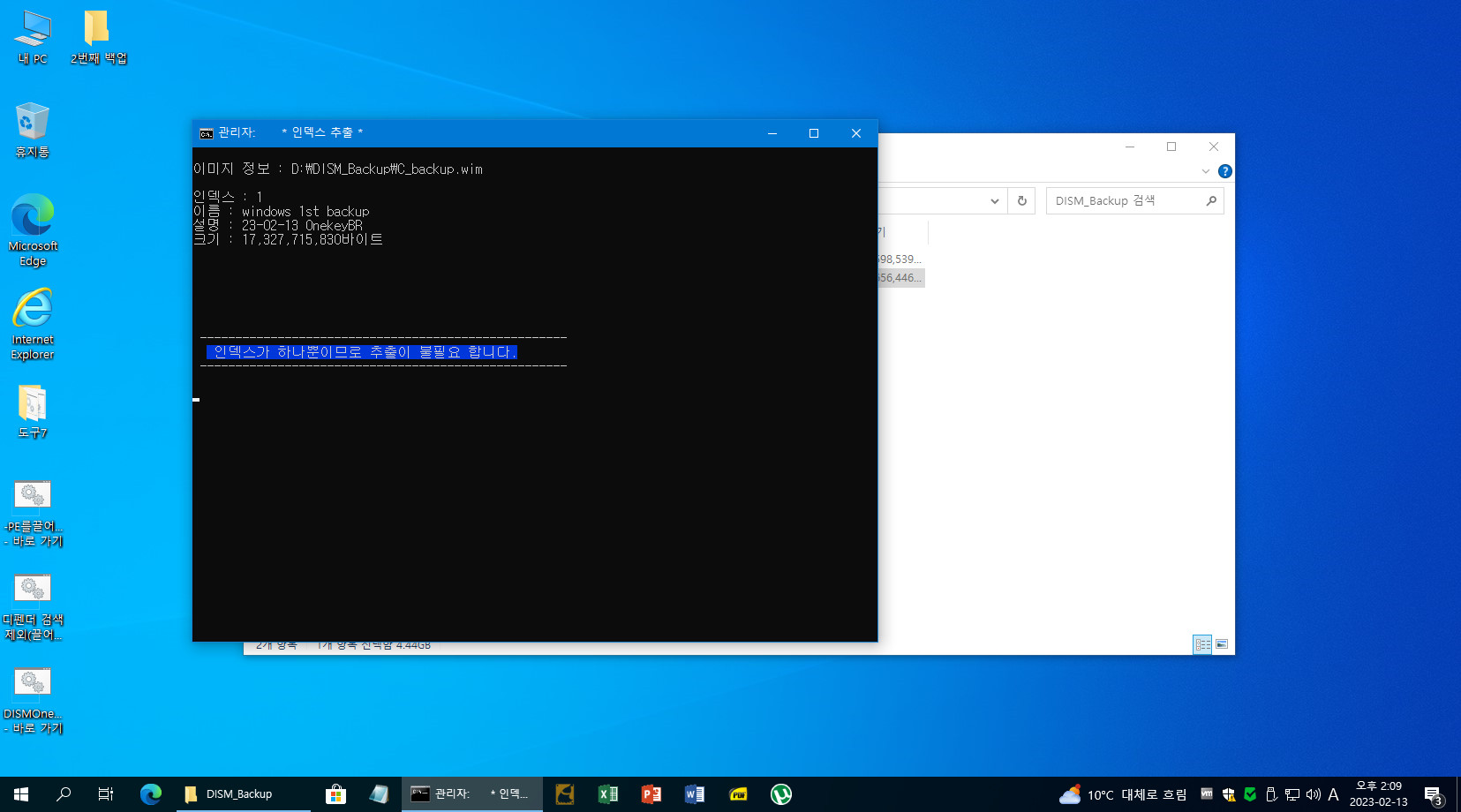
Task: Open the clock showing 오후 2:09
Action: (x=1378, y=794)
